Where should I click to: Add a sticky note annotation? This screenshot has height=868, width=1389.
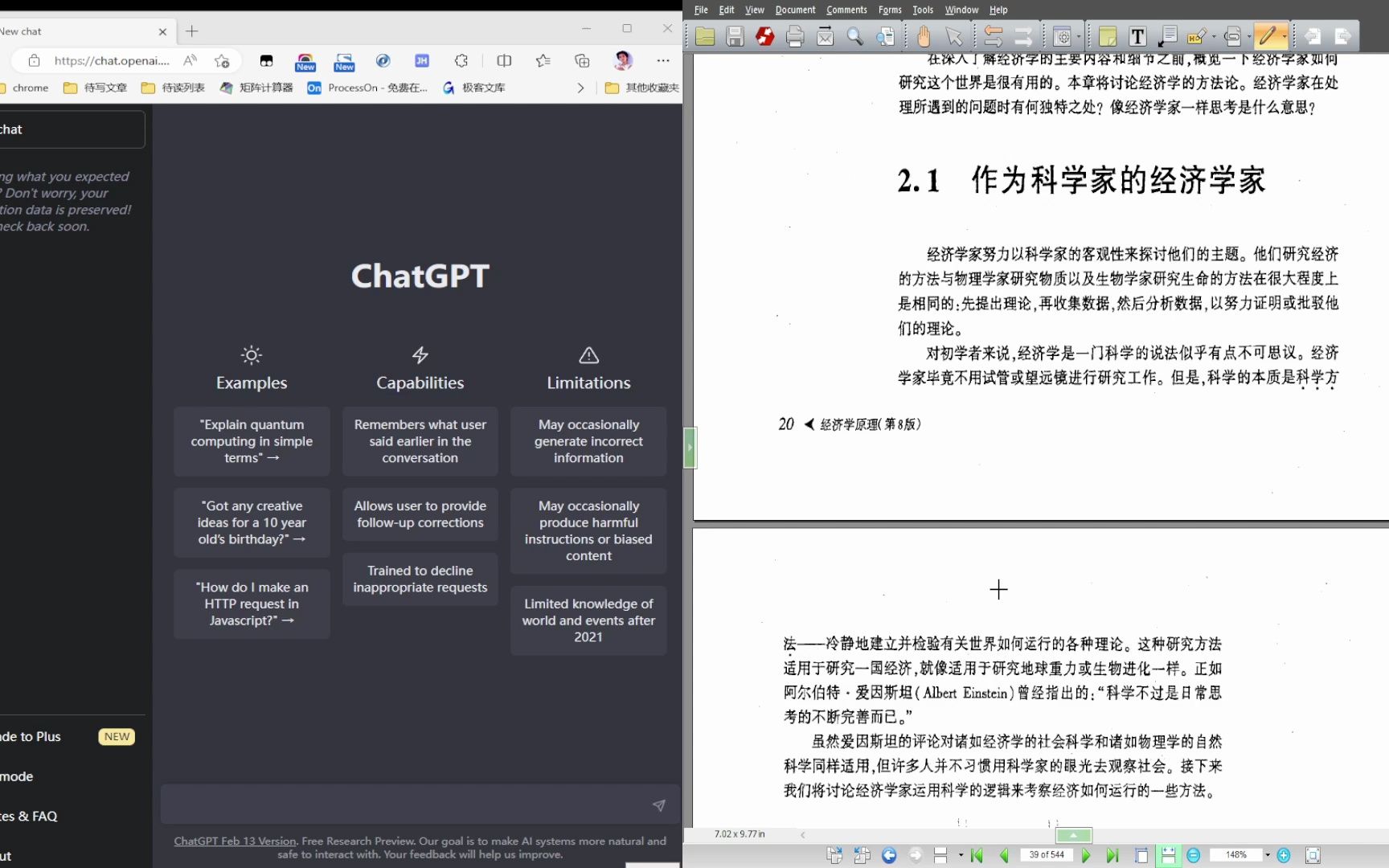[1108, 36]
